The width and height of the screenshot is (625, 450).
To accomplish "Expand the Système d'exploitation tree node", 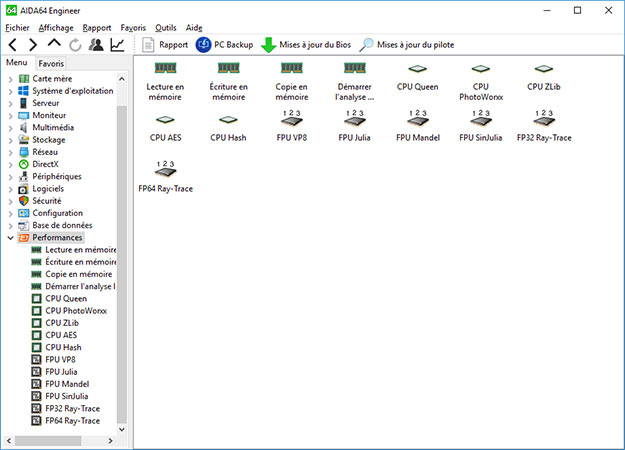I will [x=10, y=91].
